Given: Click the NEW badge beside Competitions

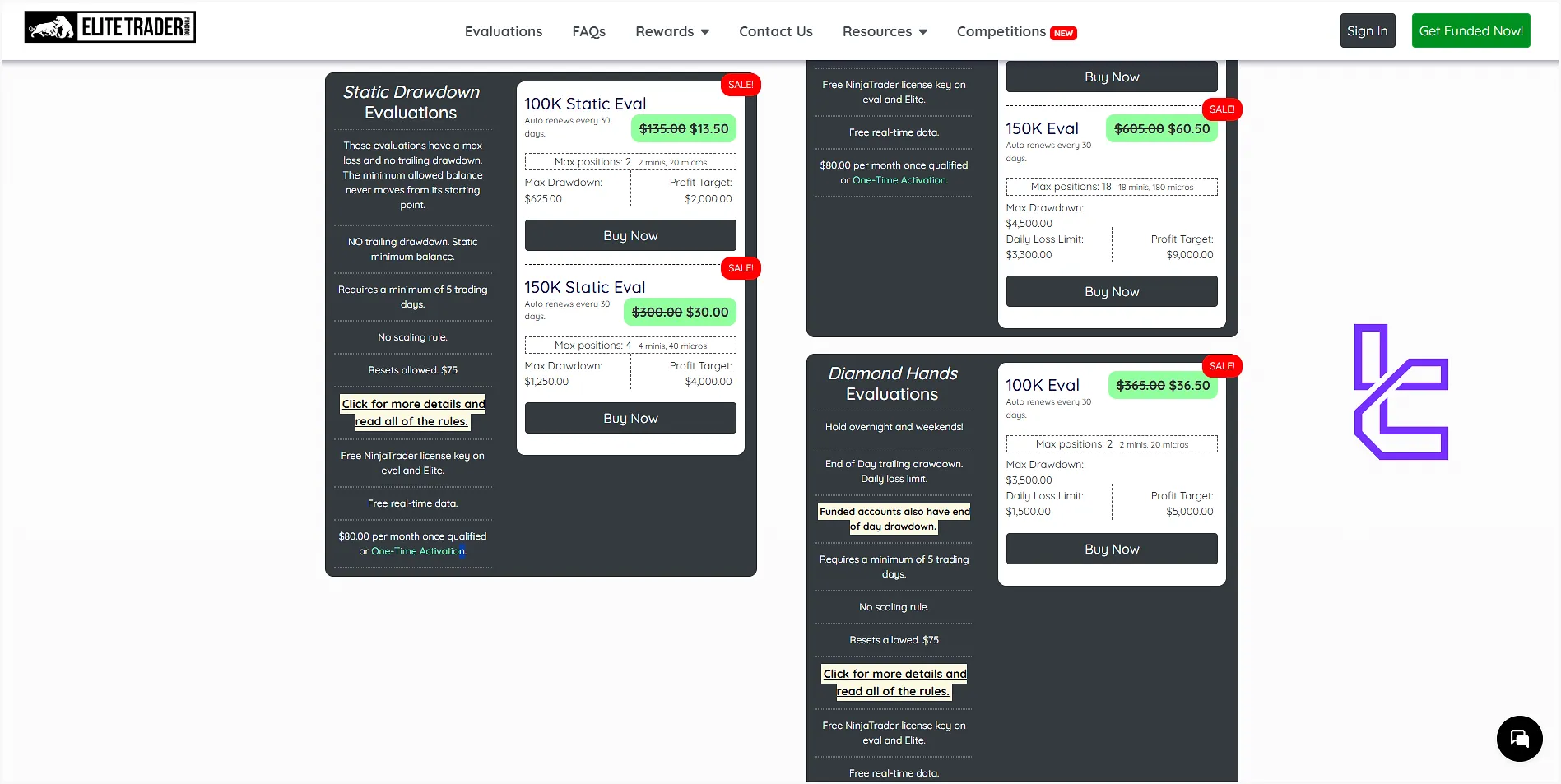Looking at the screenshot, I should coord(1063,34).
